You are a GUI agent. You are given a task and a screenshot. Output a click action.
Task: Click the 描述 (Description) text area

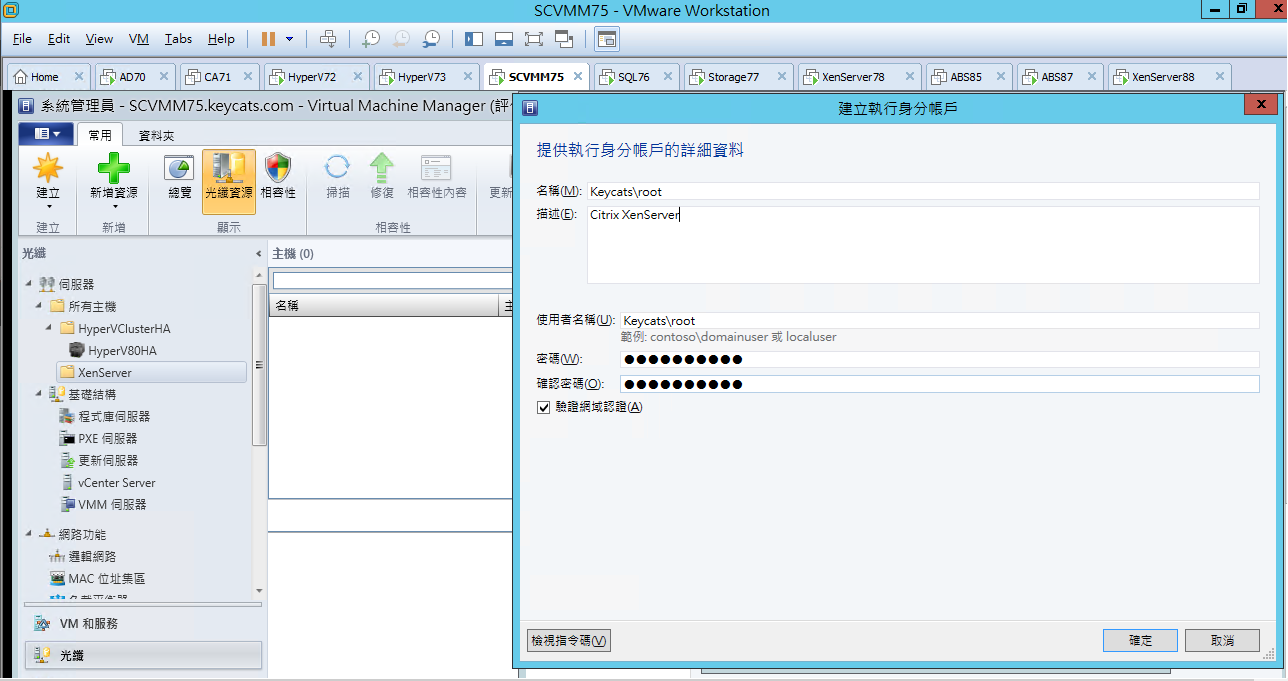pos(922,245)
